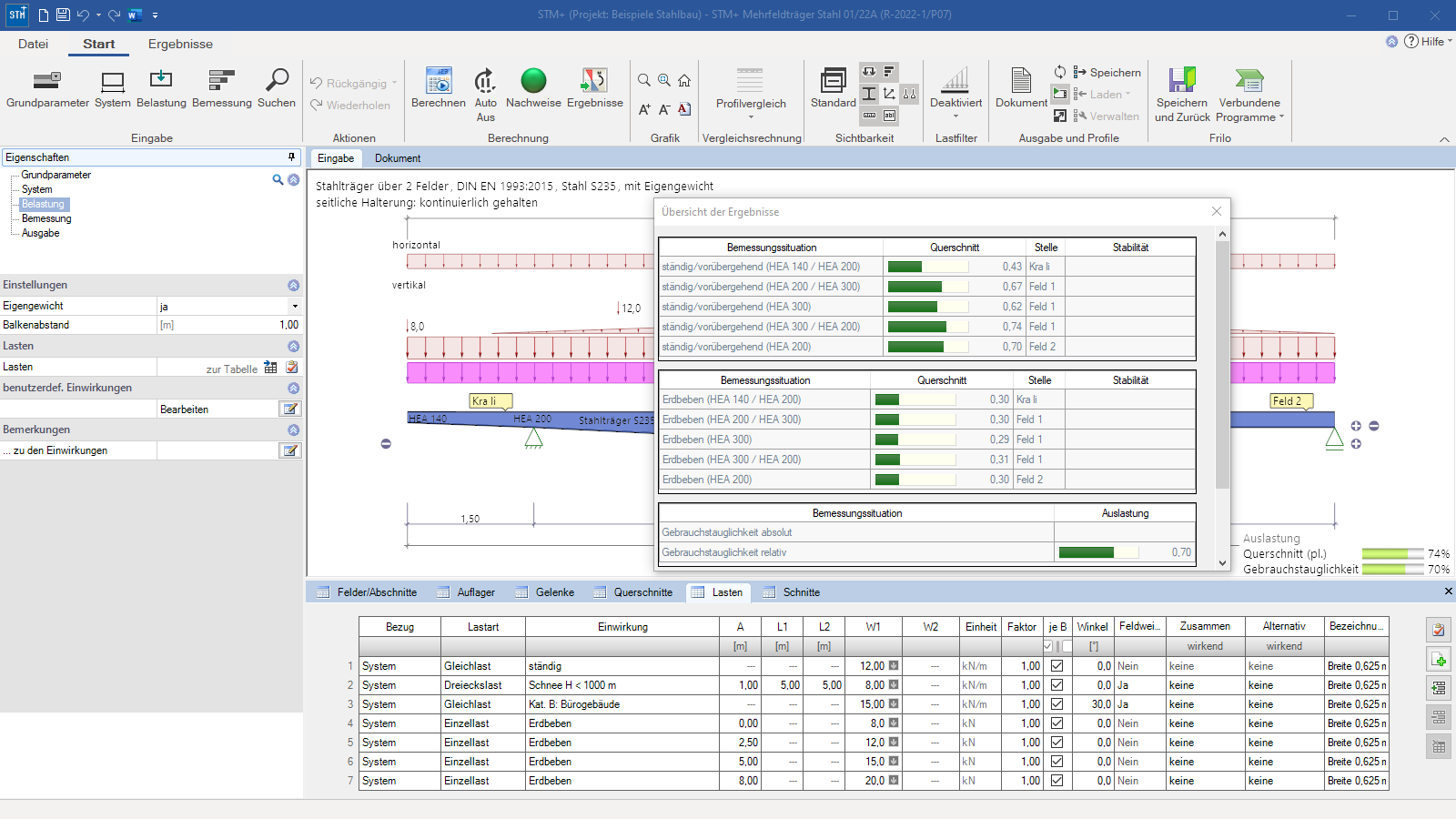Decrease graphic font size (A-)
The width and height of the screenshot is (1456, 819).
pos(664,109)
